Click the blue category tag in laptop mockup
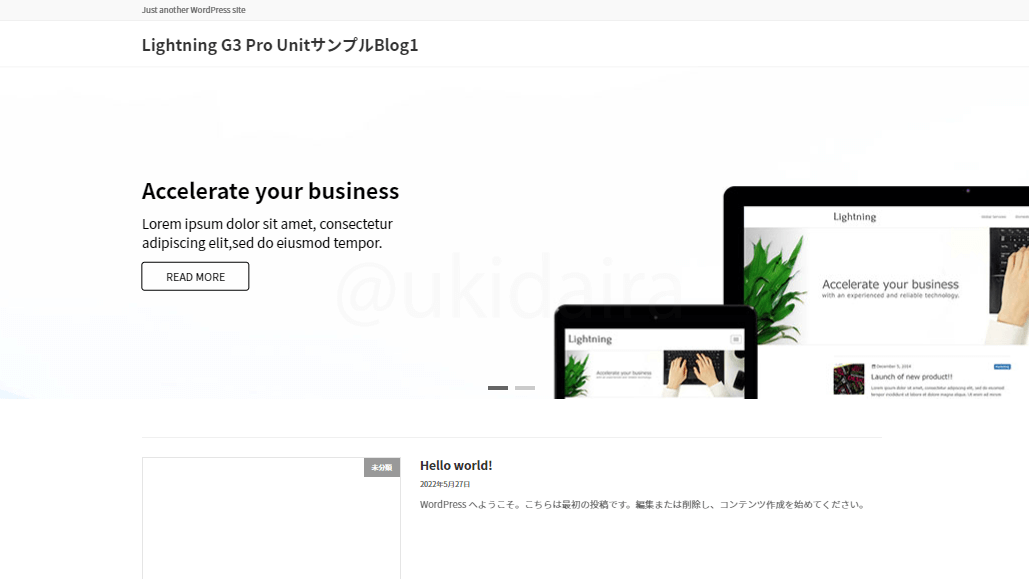 [x=1002, y=367]
